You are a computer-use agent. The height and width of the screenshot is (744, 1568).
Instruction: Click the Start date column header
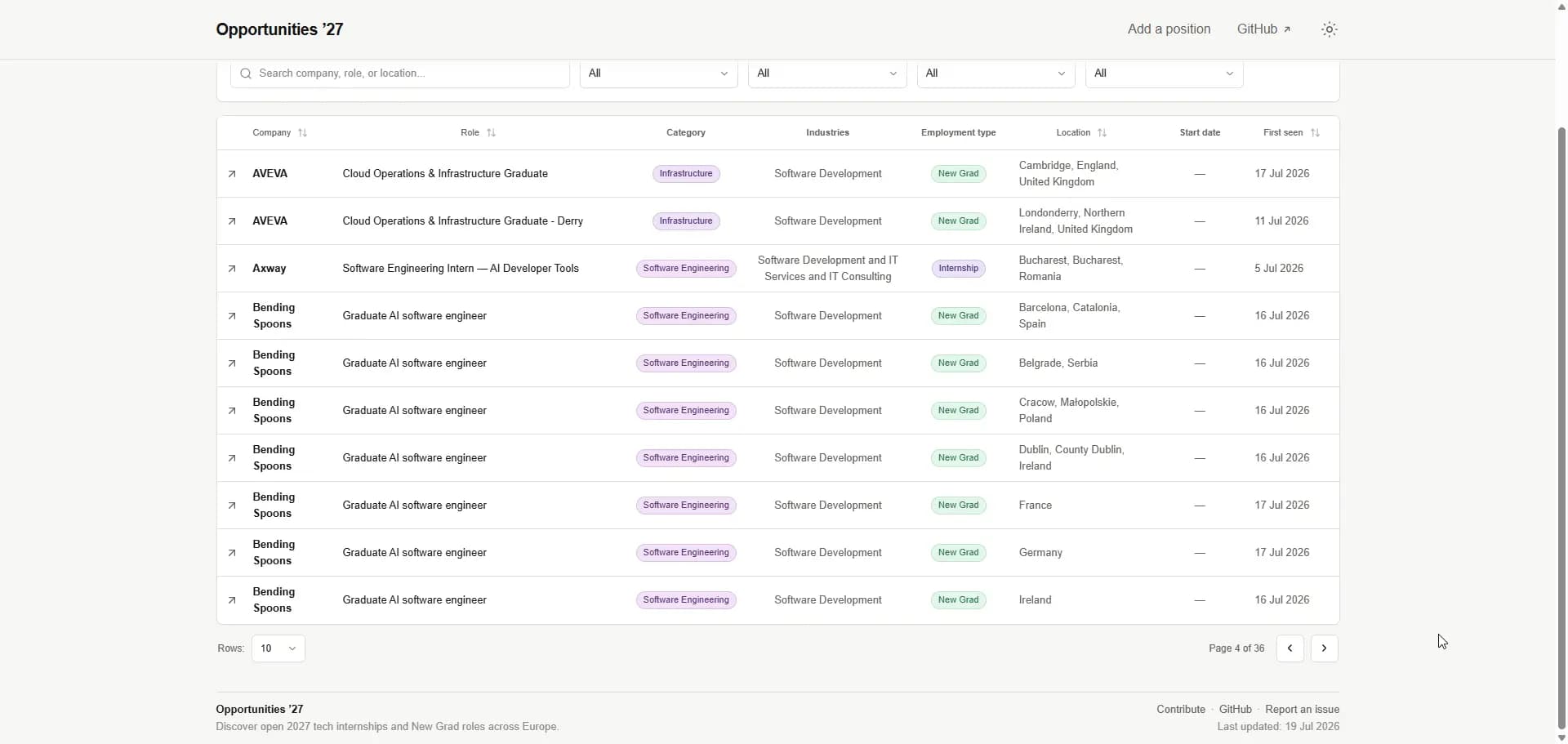(x=1200, y=133)
